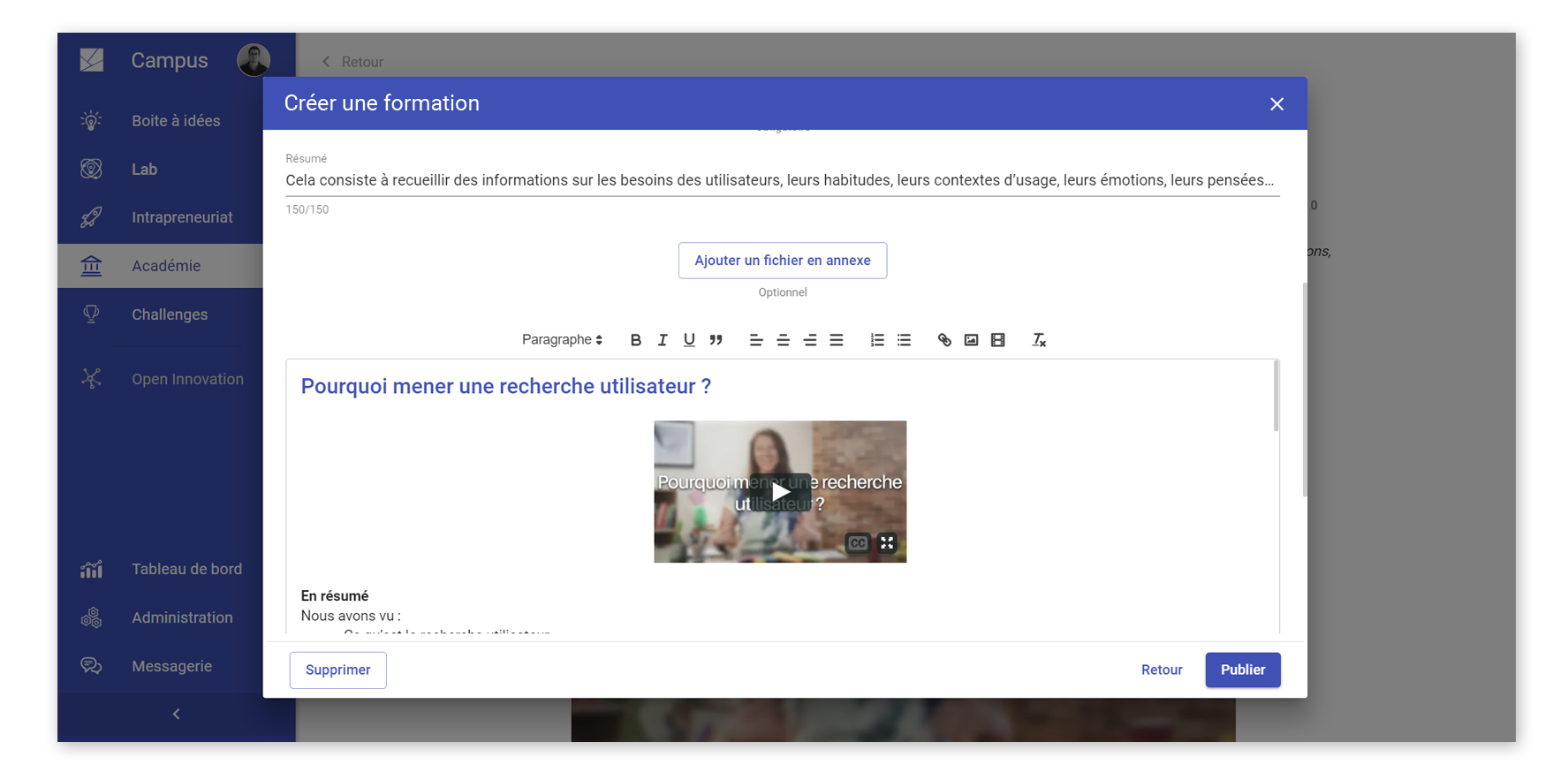
Task: Create a numbered list
Action: (876, 340)
